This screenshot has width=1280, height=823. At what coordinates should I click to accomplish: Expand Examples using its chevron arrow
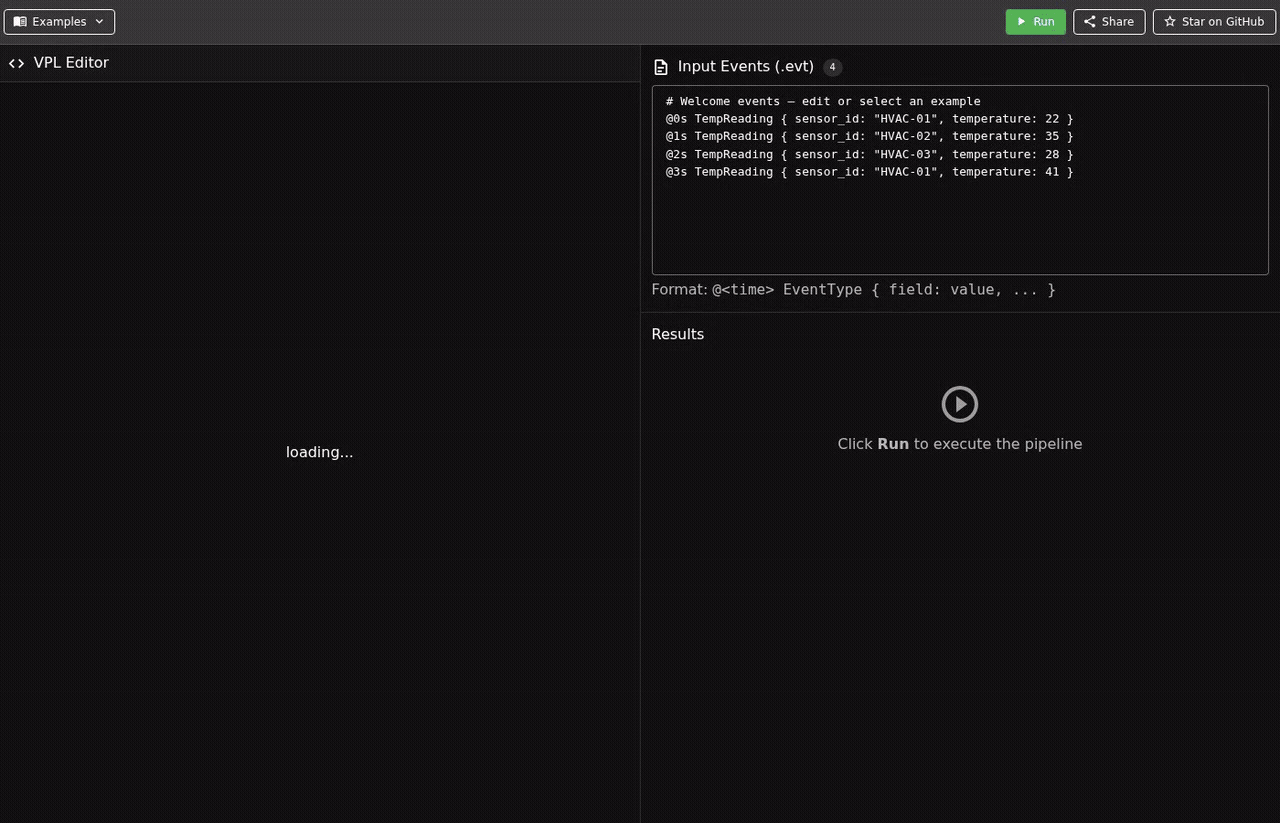(x=99, y=21)
